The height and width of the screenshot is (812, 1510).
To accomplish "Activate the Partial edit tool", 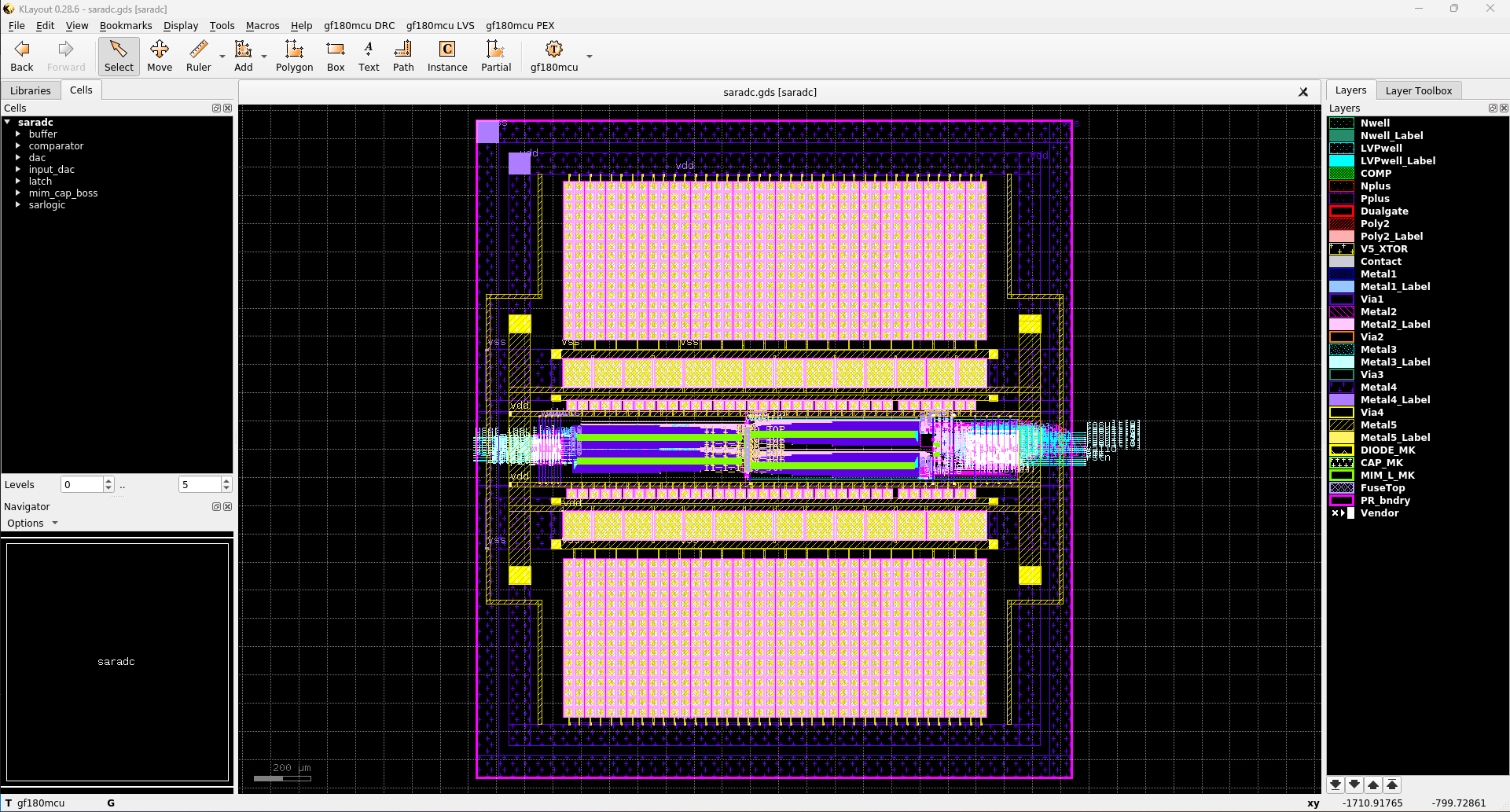I will [x=496, y=56].
